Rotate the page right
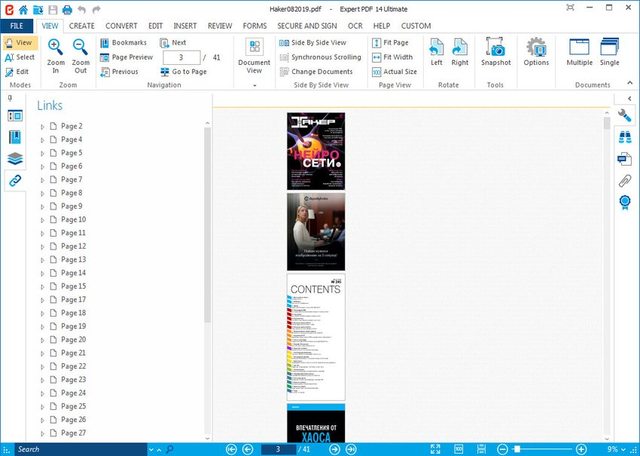This screenshot has width=640, height=456. pyautogui.click(x=459, y=50)
